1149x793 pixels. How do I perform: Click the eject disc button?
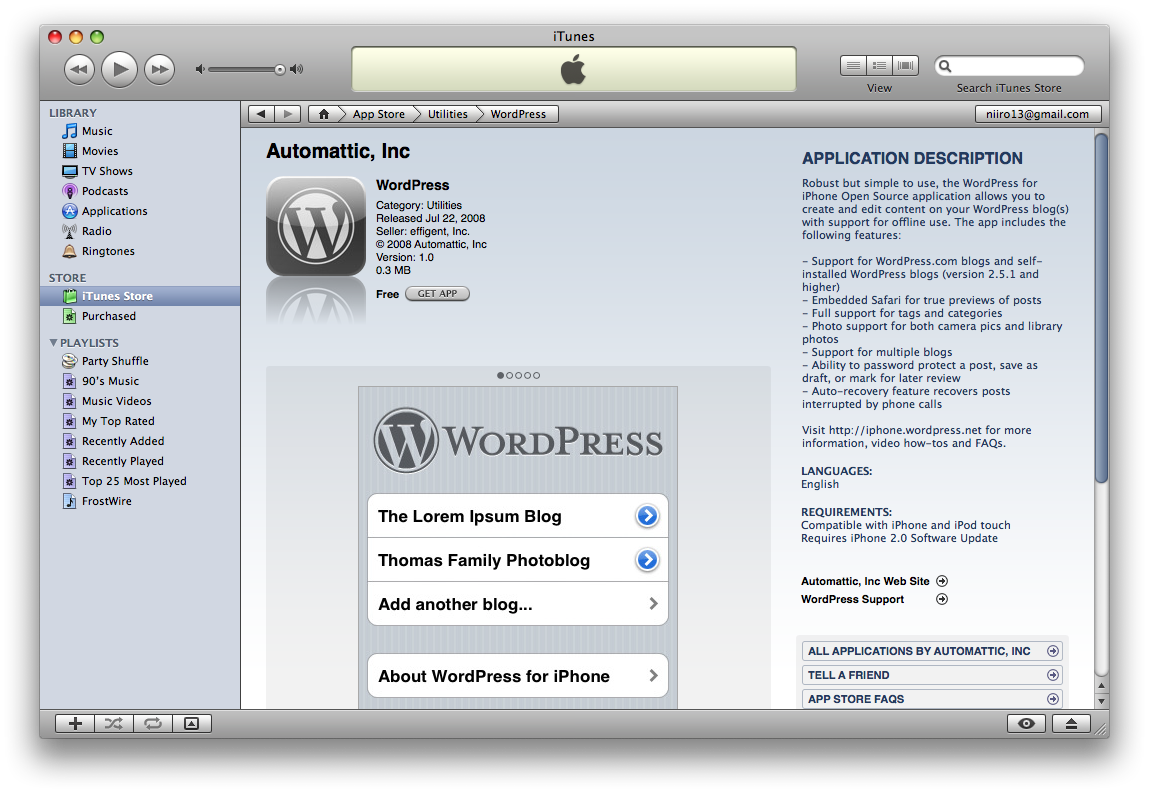1071,724
